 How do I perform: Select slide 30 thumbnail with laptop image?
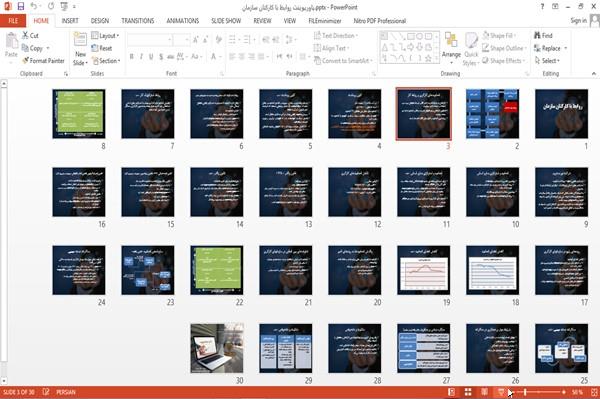pos(217,348)
